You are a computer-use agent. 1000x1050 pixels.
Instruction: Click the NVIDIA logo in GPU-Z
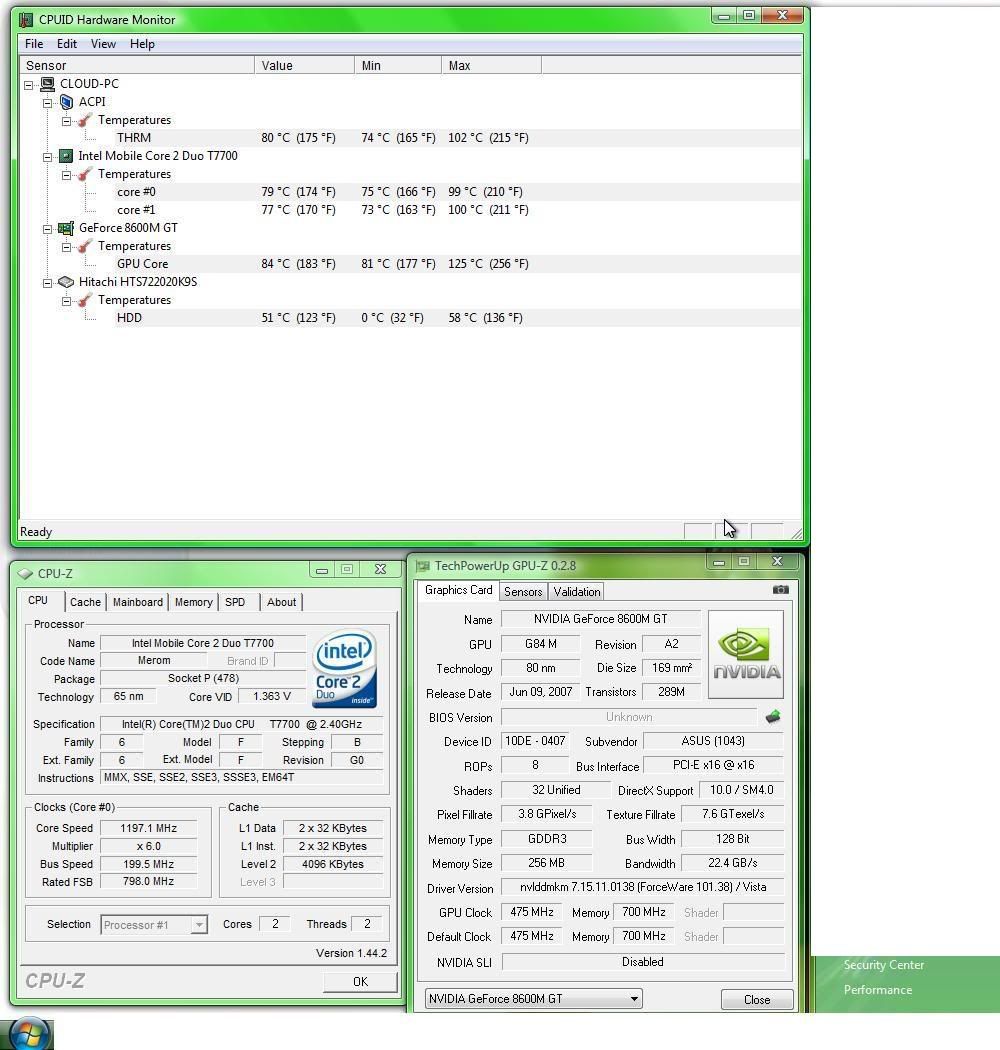[x=745, y=654]
